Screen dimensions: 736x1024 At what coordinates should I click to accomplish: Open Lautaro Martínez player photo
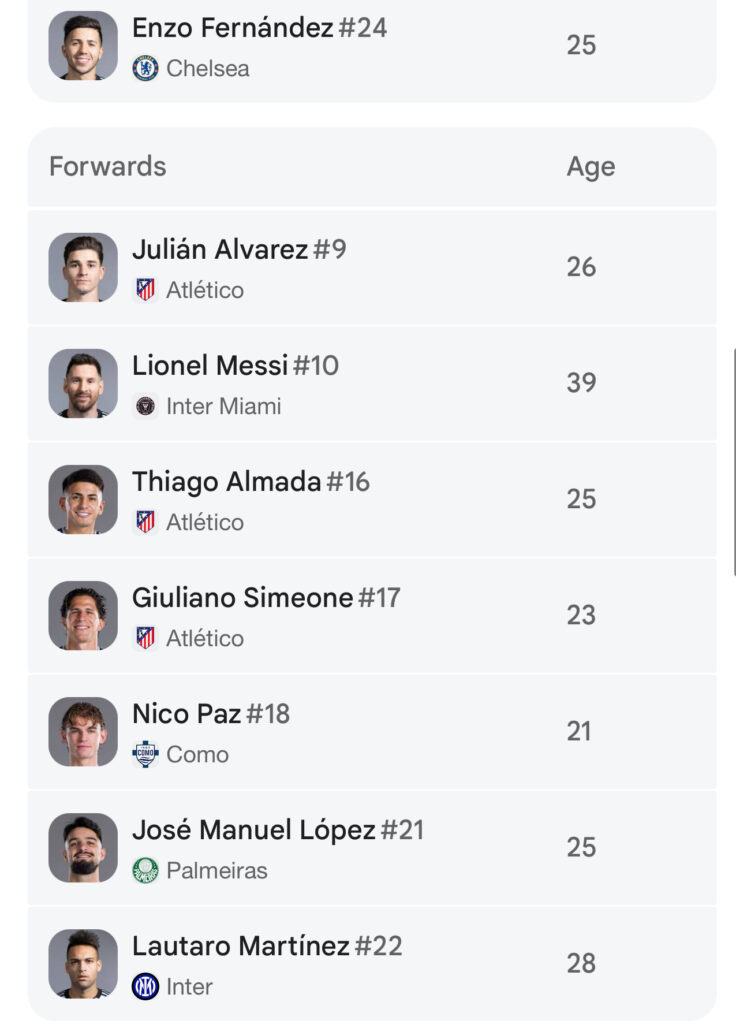pyautogui.click(x=83, y=963)
